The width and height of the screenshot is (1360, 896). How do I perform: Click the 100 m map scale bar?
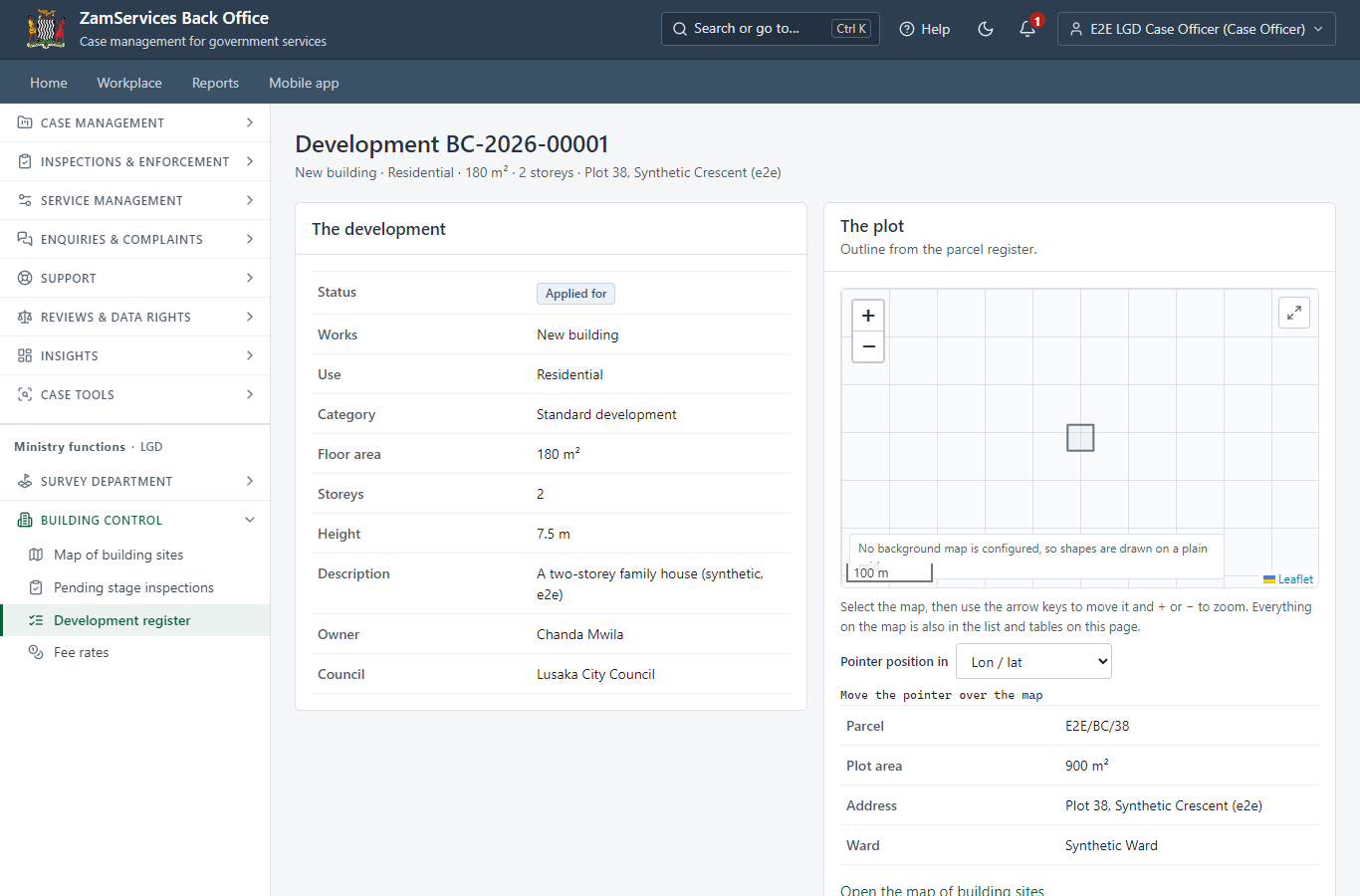point(889,572)
